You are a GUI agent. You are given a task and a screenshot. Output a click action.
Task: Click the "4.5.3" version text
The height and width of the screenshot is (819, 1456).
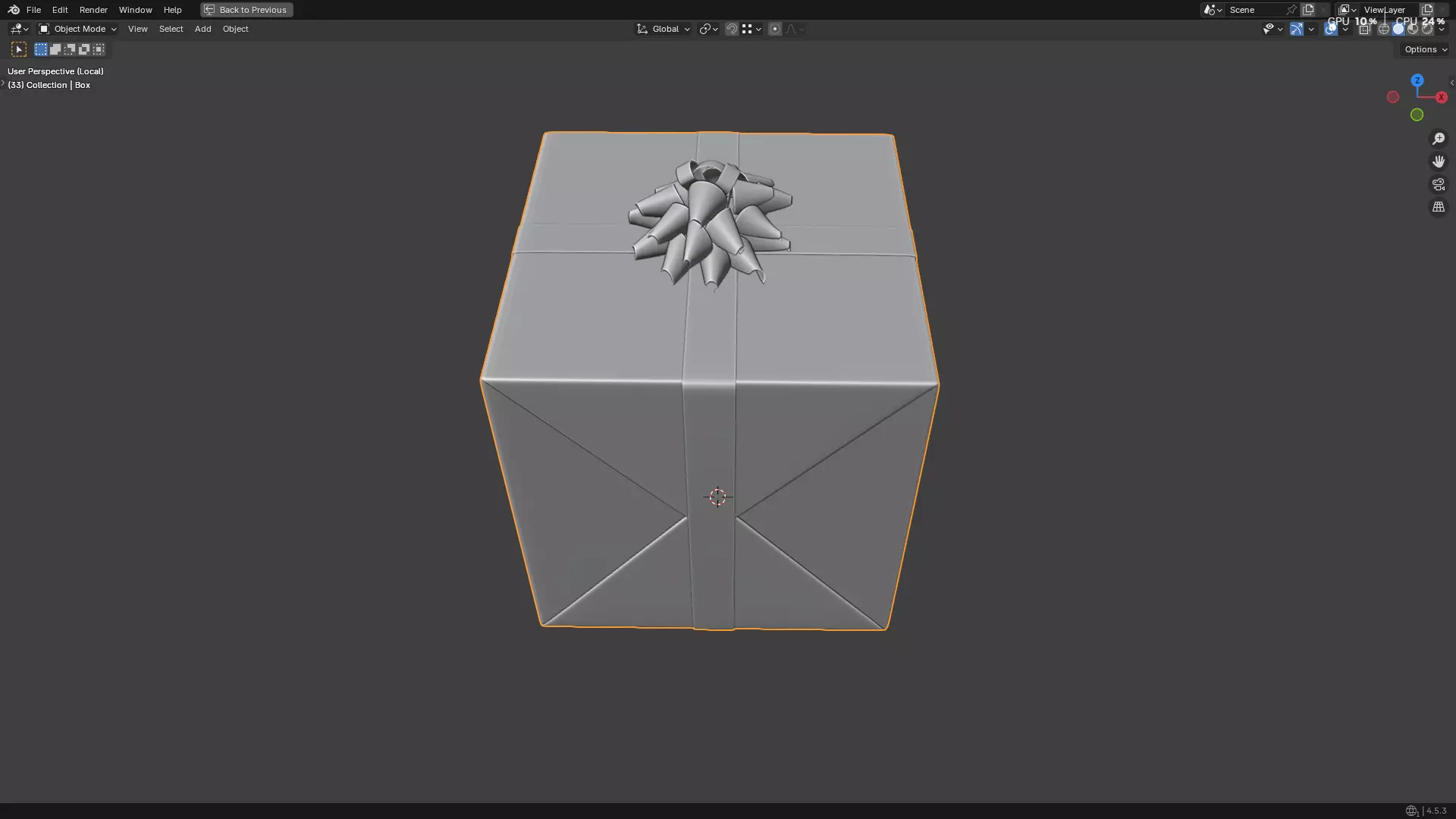pyautogui.click(x=1436, y=811)
